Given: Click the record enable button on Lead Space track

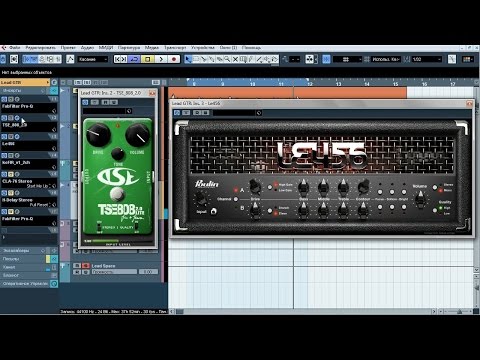Looking at the screenshot, I should [86, 265].
